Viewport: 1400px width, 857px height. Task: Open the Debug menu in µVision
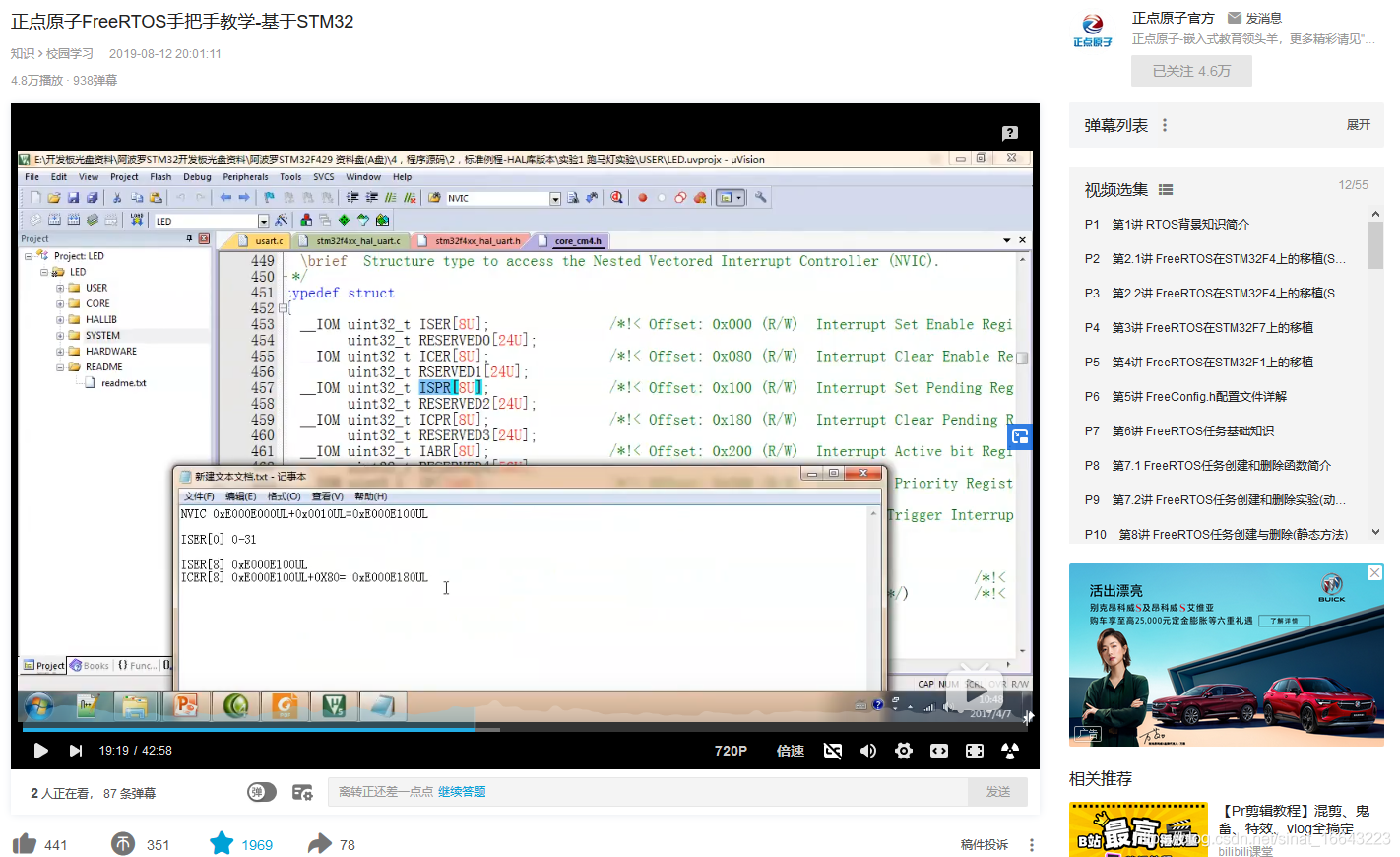click(x=197, y=177)
